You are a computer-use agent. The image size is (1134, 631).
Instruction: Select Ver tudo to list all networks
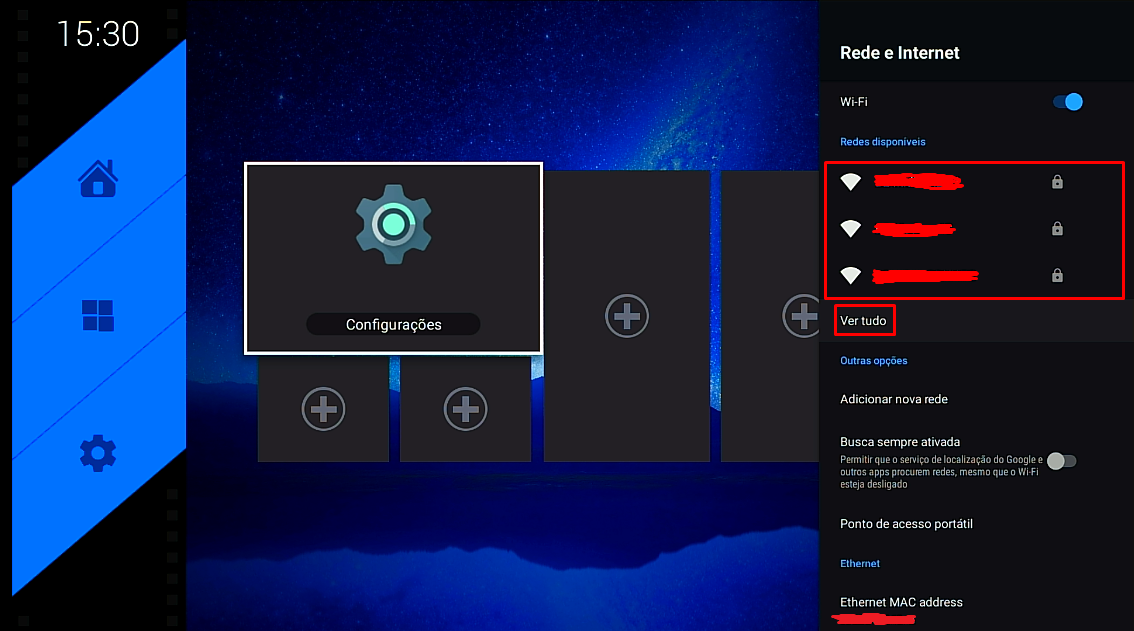click(864, 321)
